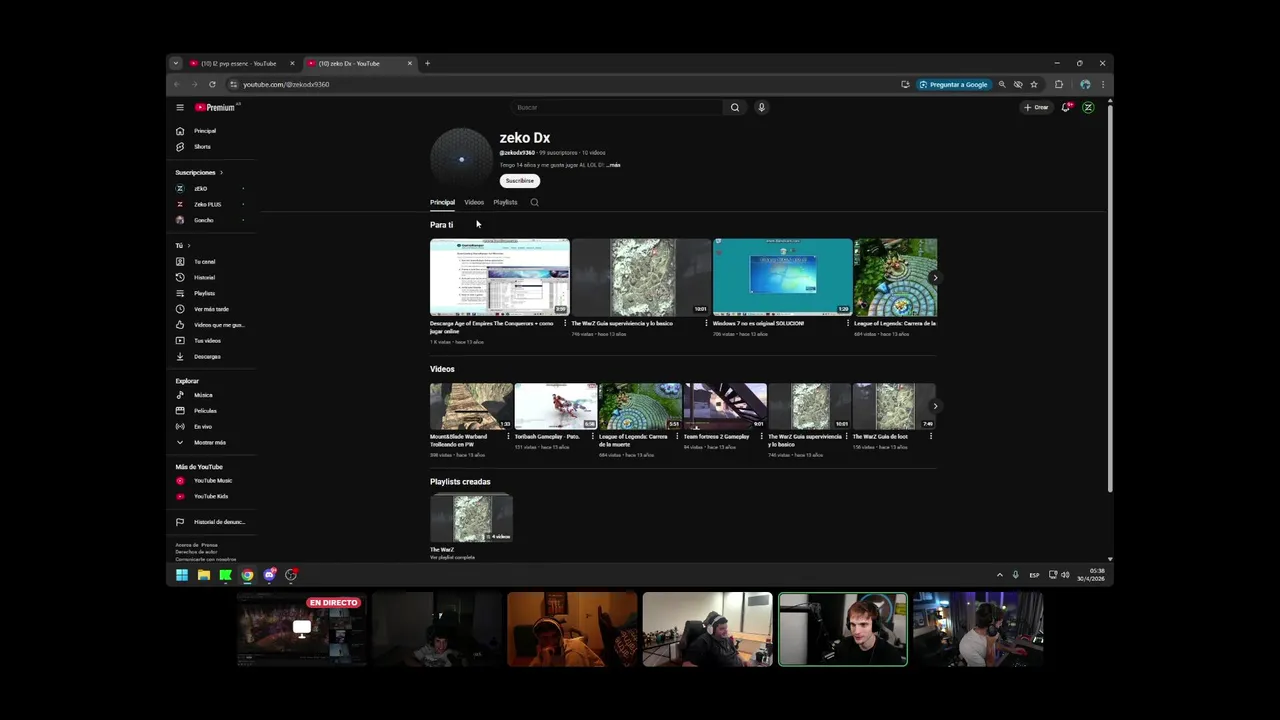This screenshot has width=1280, height=720.
Task: Open YouTube Kids from the sidebar
Action: [x=211, y=497]
